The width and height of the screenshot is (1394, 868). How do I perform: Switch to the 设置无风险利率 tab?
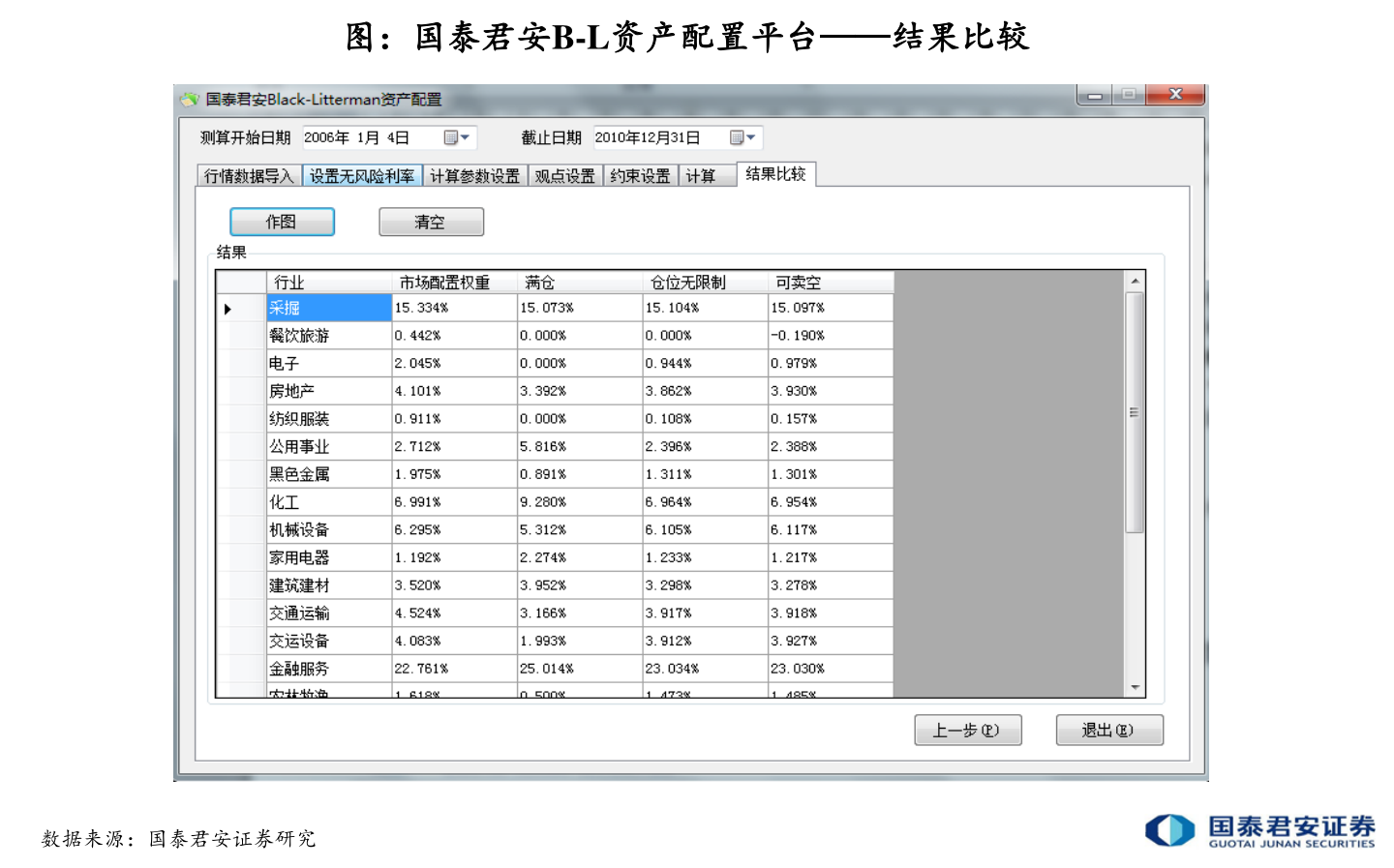[362, 176]
